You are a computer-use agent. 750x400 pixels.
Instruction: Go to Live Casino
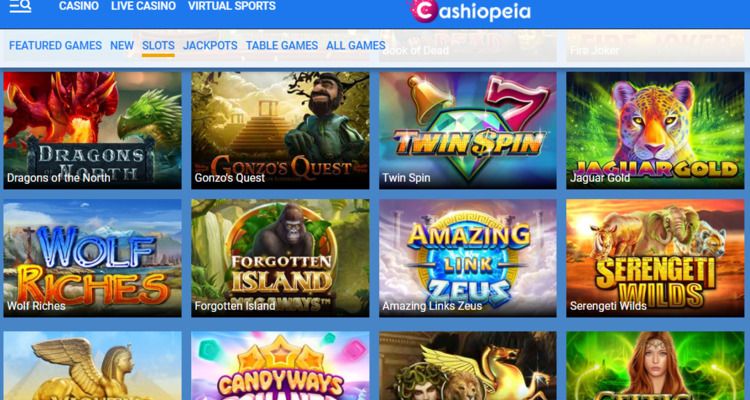click(143, 6)
